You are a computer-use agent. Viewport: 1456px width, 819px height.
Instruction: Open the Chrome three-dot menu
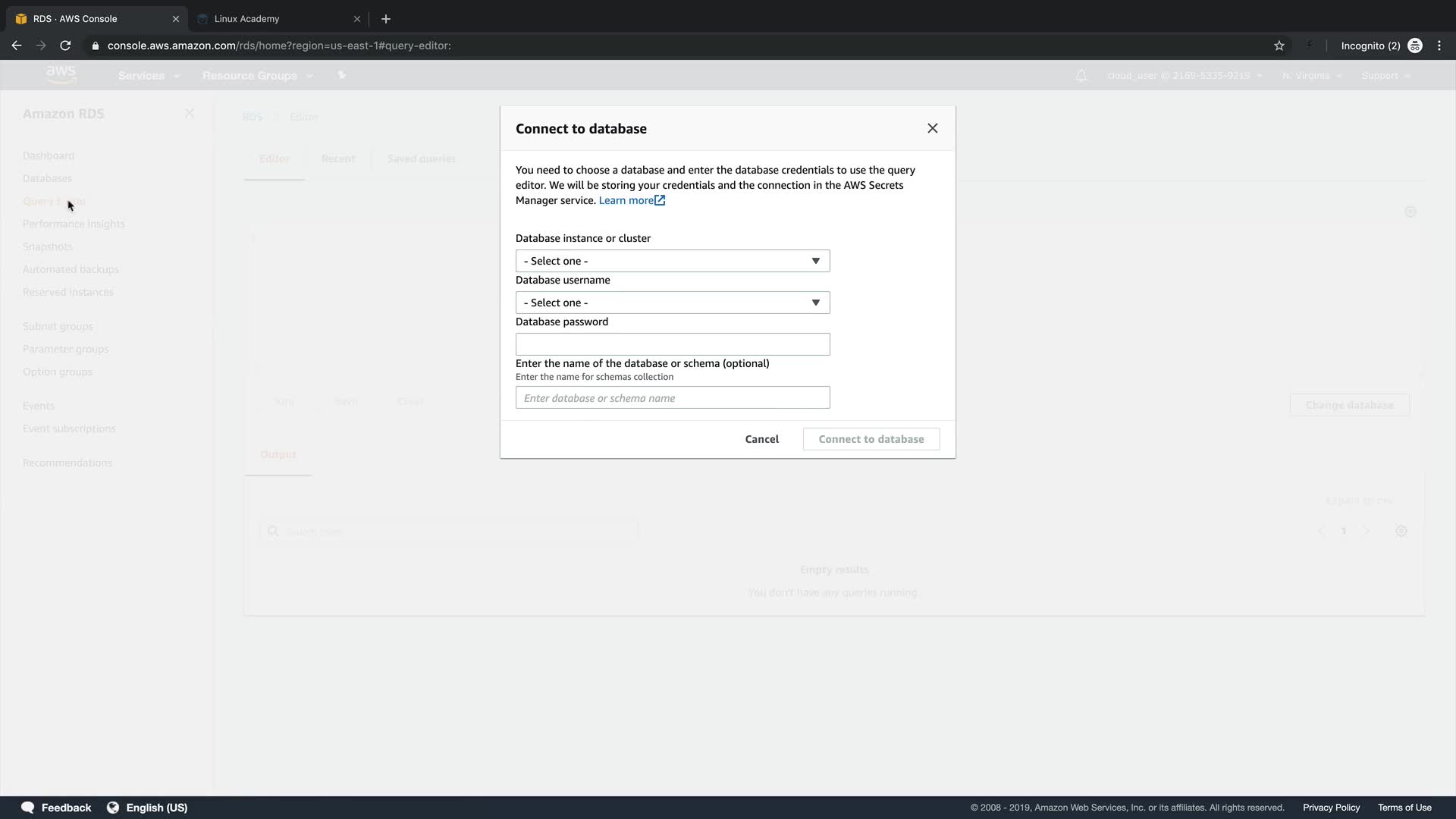[1439, 45]
